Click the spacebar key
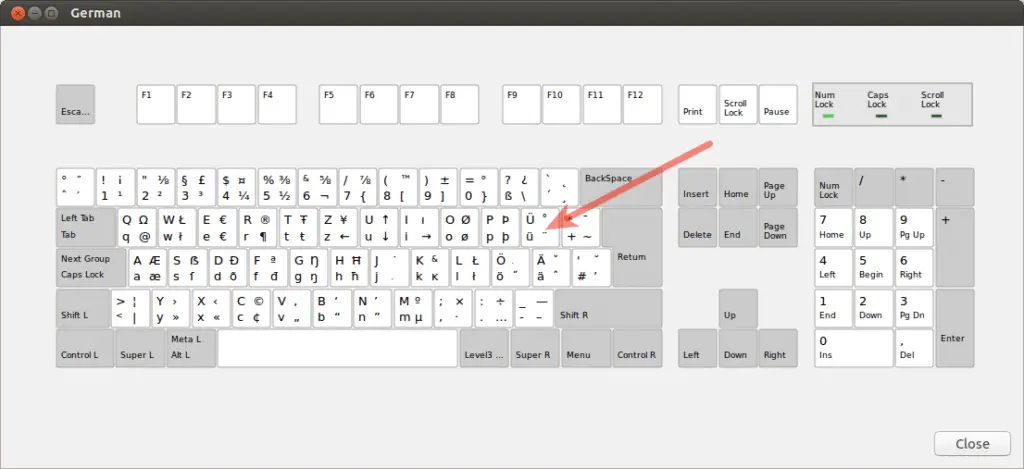Image resolution: width=1024 pixels, height=469 pixels. coord(337,348)
